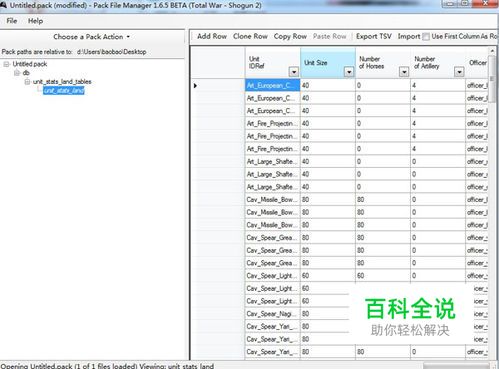The height and width of the screenshot is (369, 499).
Task: Open the Help menu
Action: [x=35, y=21]
